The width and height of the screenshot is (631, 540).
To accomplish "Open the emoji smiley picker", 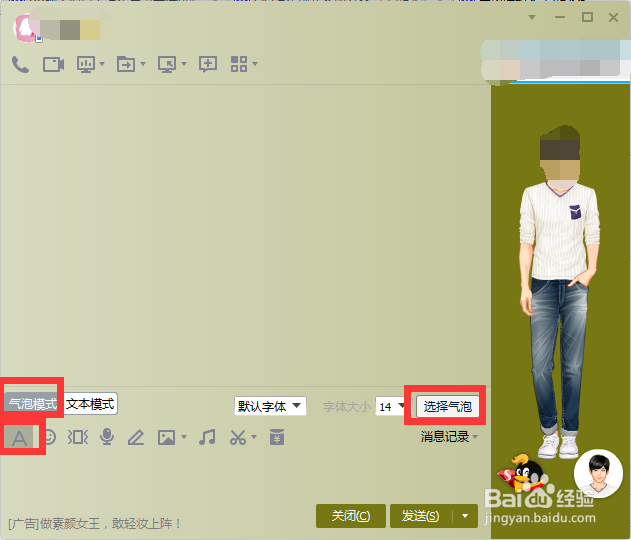I will [x=49, y=437].
